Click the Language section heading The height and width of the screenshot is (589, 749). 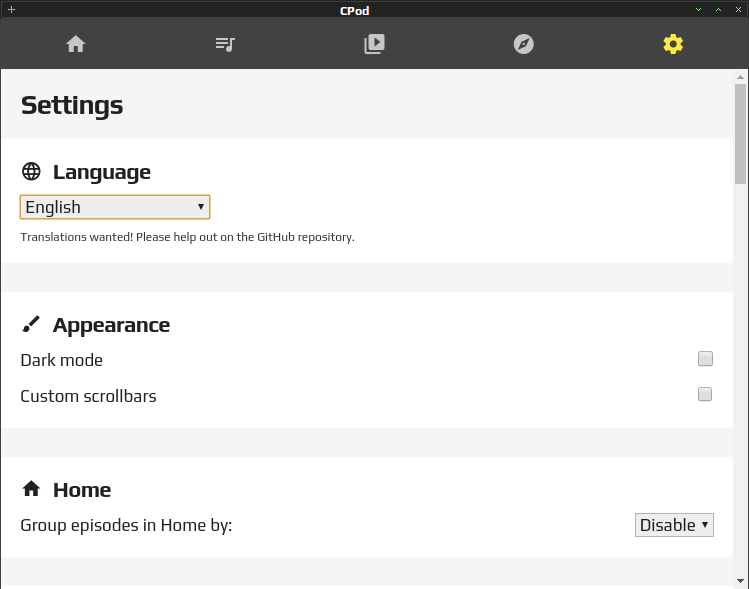coord(102,172)
